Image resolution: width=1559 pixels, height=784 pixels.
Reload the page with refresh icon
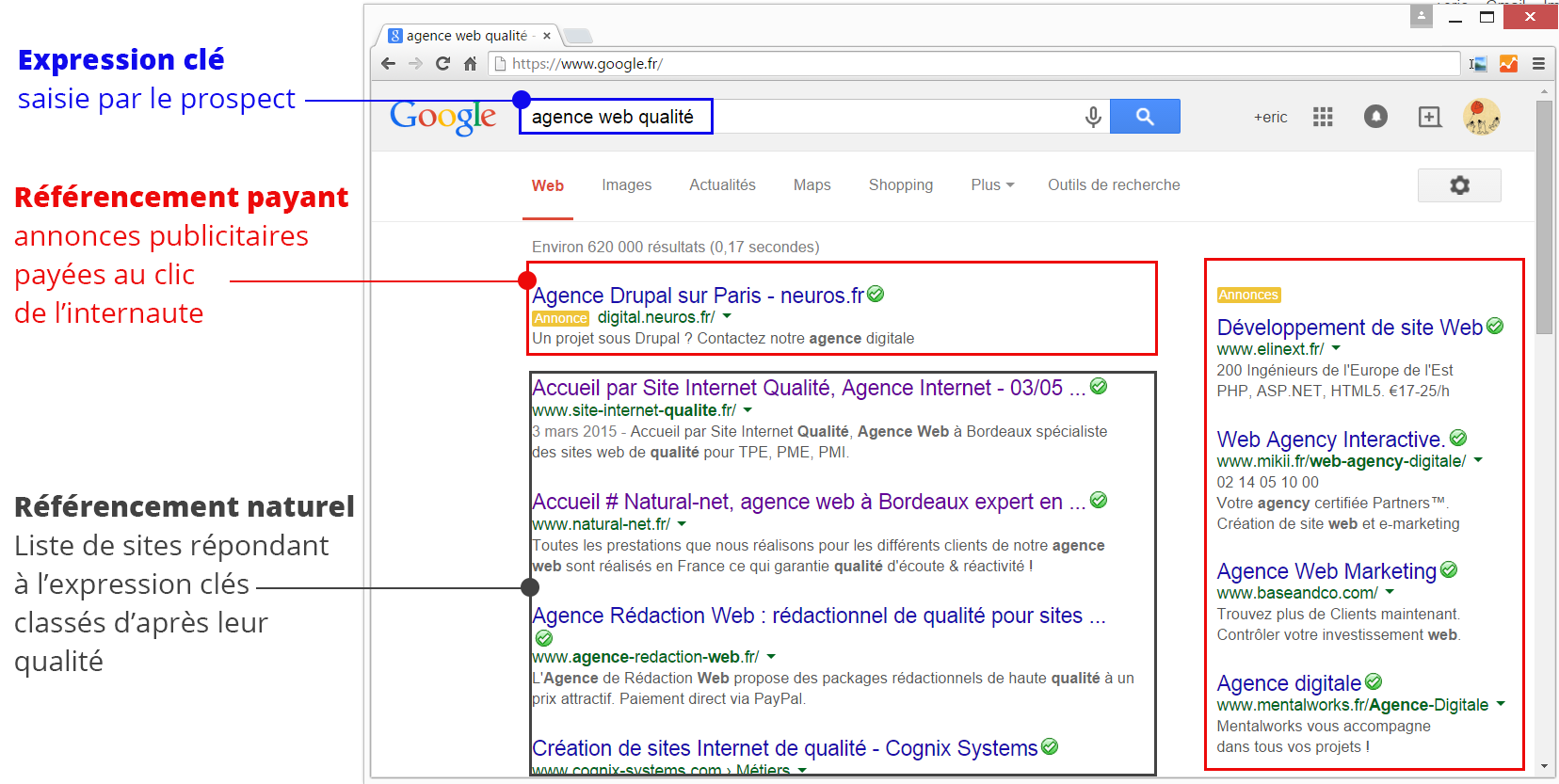point(442,63)
